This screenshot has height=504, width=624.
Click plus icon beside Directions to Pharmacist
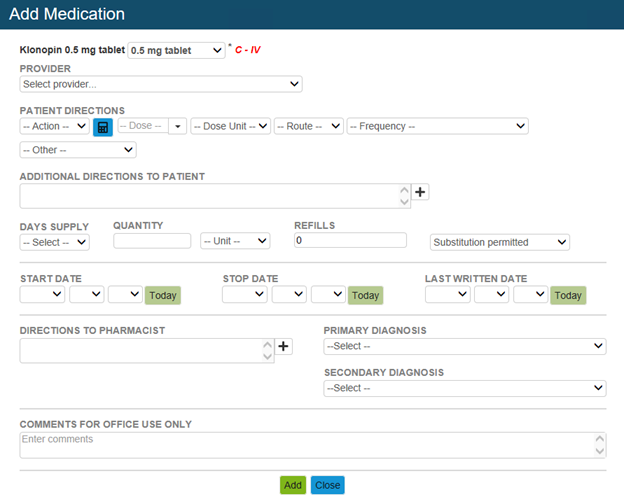[284, 346]
